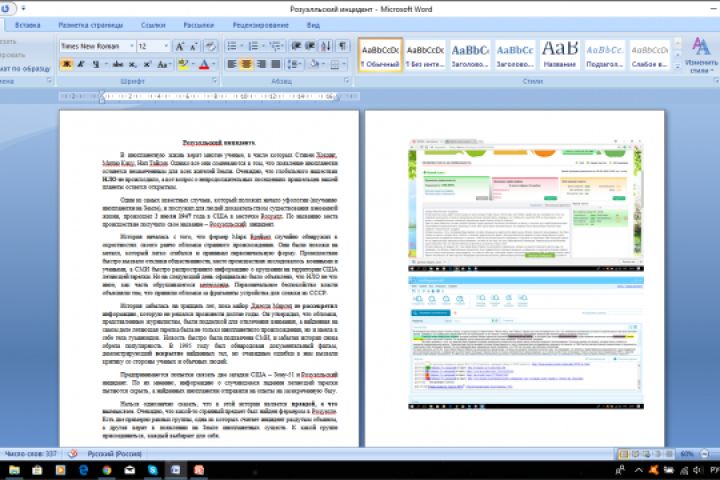
Task: Click Русский (Россия) language indicator
Action: point(114,454)
